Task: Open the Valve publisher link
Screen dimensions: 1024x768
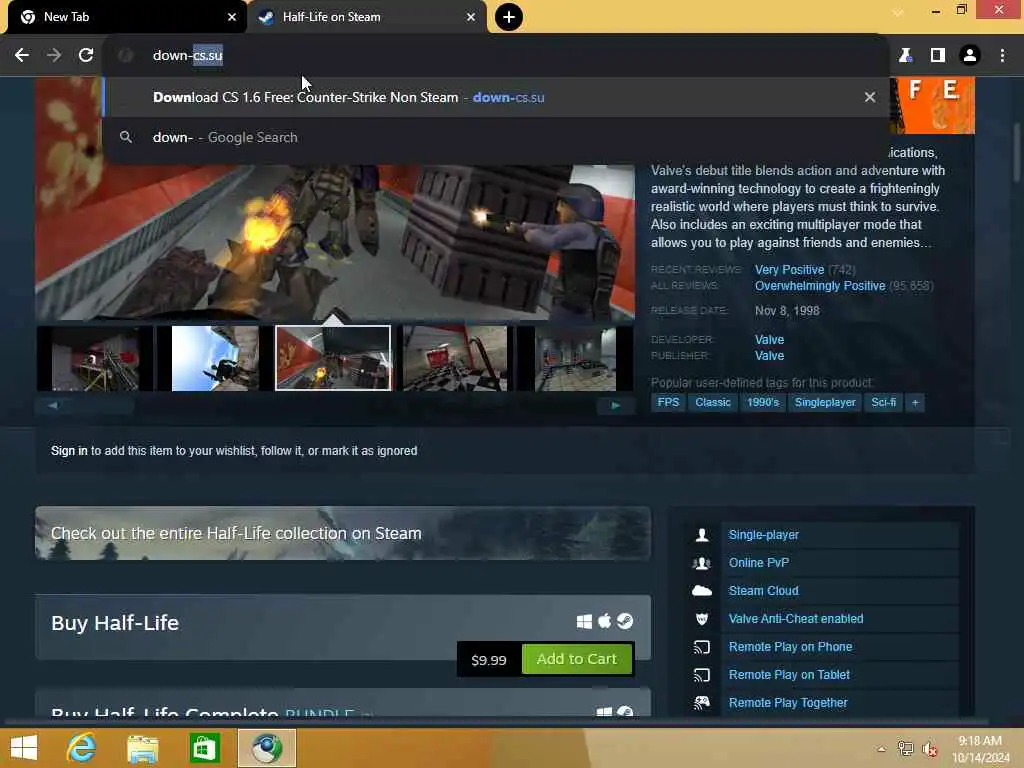Action: pyautogui.click(x=769, y=356)
